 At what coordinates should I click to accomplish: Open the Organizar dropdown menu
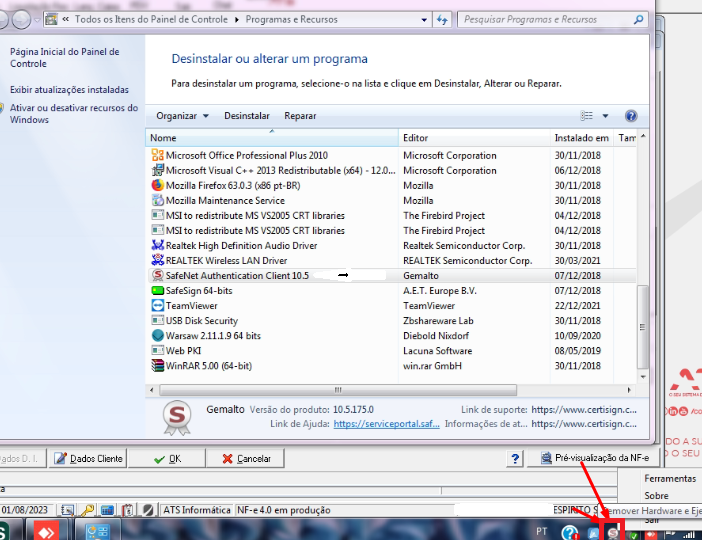click(x=182, y=116)
